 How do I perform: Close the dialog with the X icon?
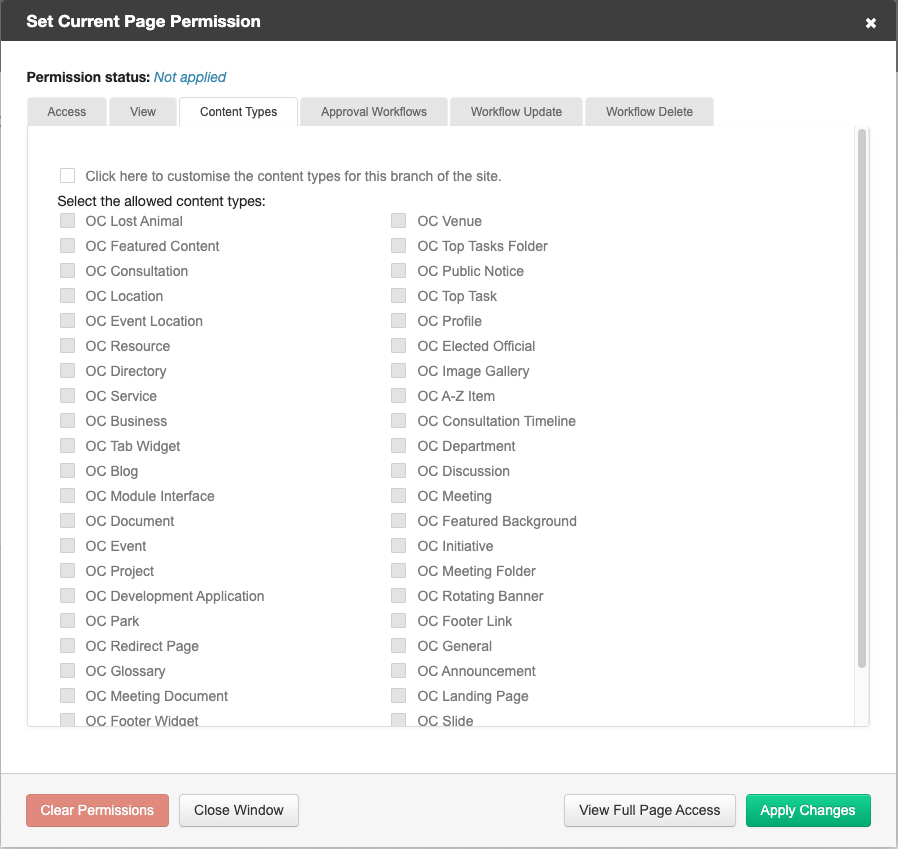pos(871,22)
